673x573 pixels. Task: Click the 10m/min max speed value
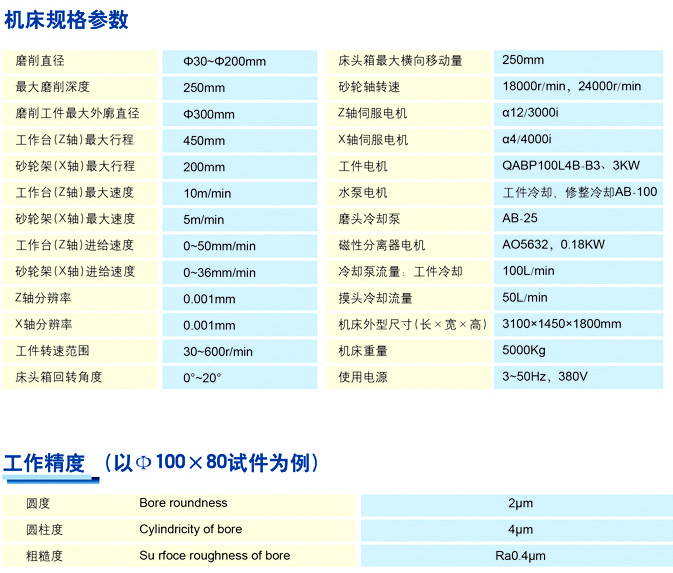pyautogui.click(x=207, y=193)
